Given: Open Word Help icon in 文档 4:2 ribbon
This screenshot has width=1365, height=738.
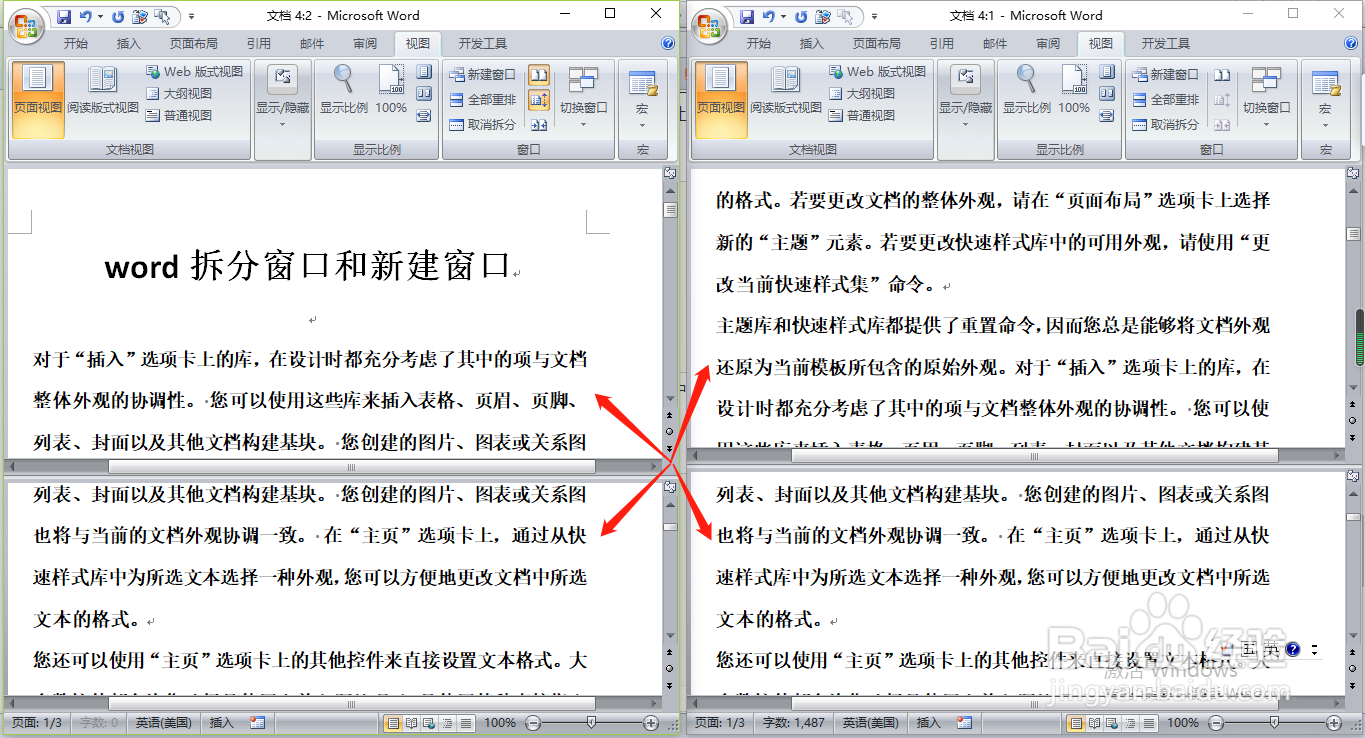Looking at the screenshot, I should 668,44.
